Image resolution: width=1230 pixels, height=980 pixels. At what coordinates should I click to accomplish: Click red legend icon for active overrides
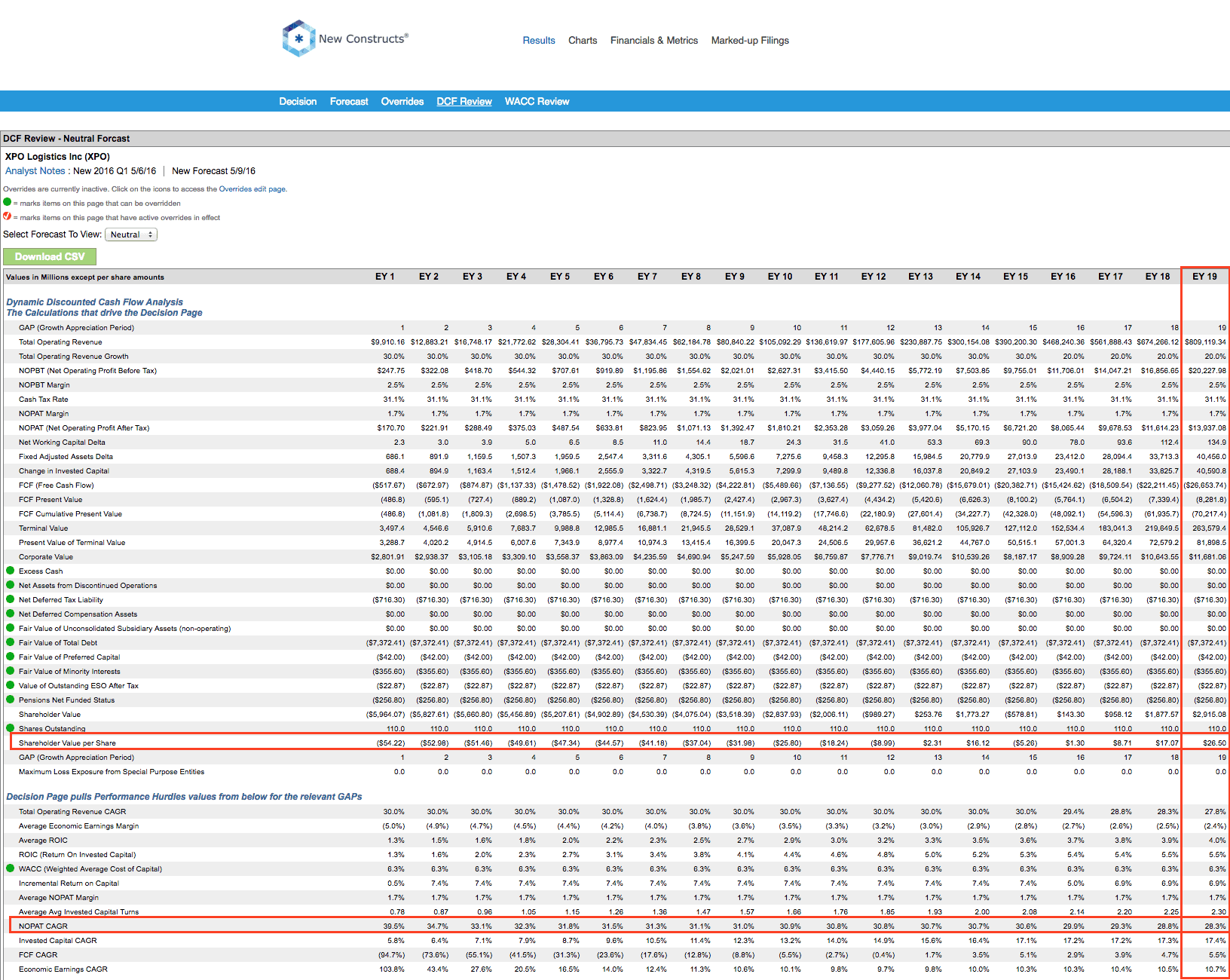[x=8, y=216]
